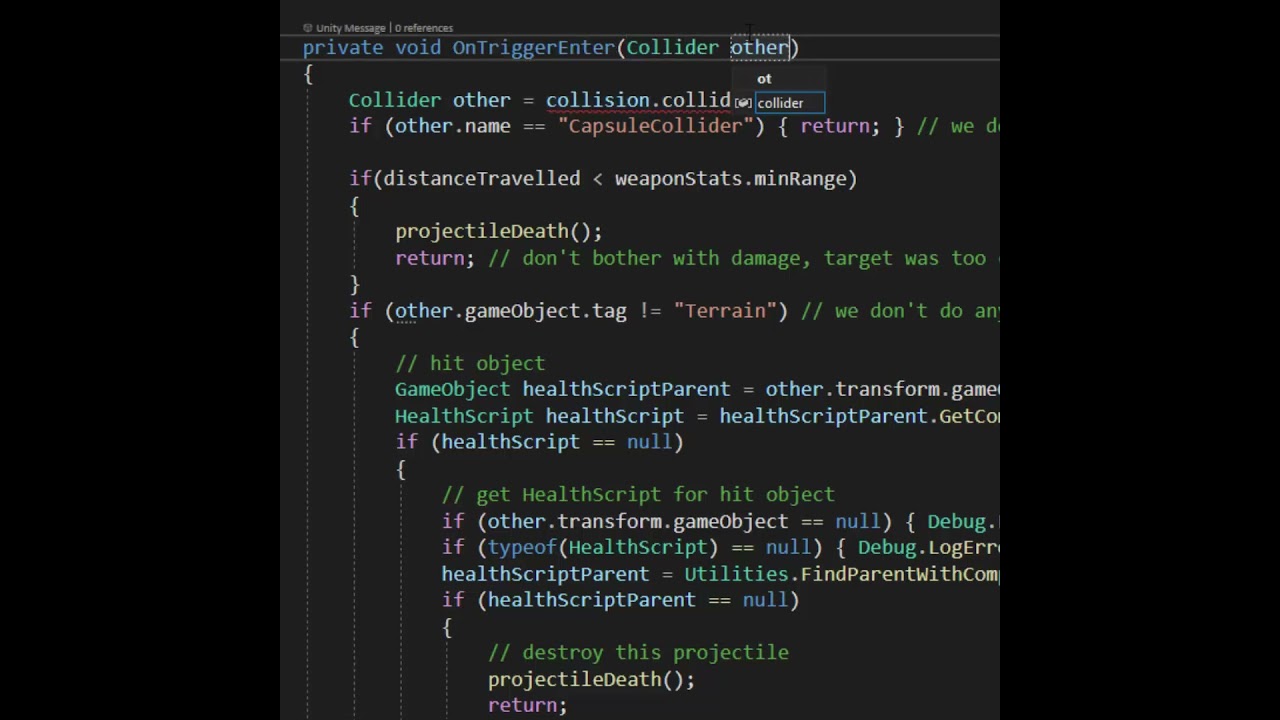Image resolution: width=1280 pixels, height=720 pixels.
Task: Click the "CapsuleCollider" string literal
Action: tap(656, 126)
